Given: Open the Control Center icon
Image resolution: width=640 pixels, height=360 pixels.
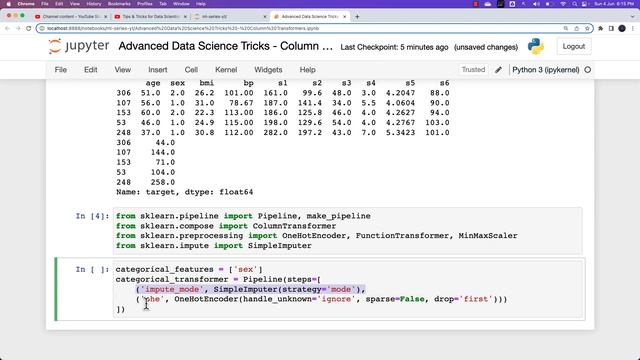Looking at the screenshot, I should click(584, 4).
